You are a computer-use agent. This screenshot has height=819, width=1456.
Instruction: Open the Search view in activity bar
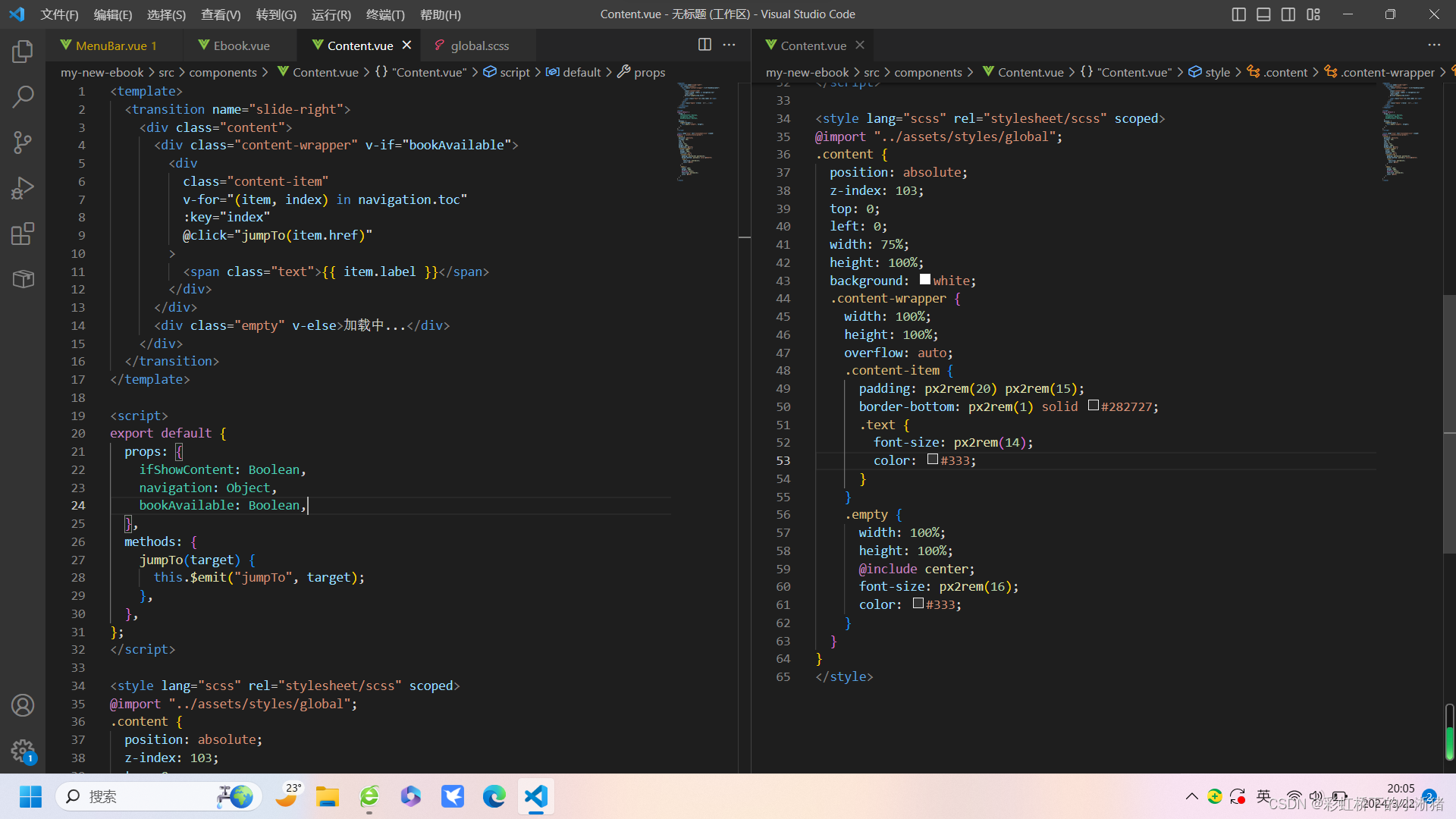(23, 97)
